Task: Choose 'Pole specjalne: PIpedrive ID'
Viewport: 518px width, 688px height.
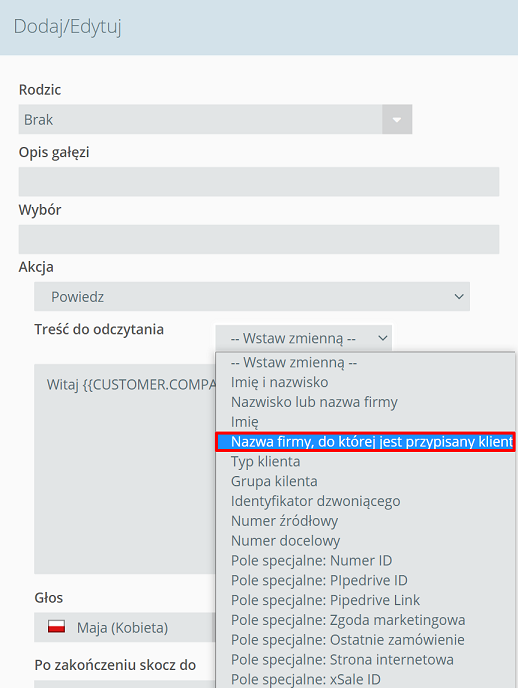Action: pyautogui.click(x=366, y=580)
